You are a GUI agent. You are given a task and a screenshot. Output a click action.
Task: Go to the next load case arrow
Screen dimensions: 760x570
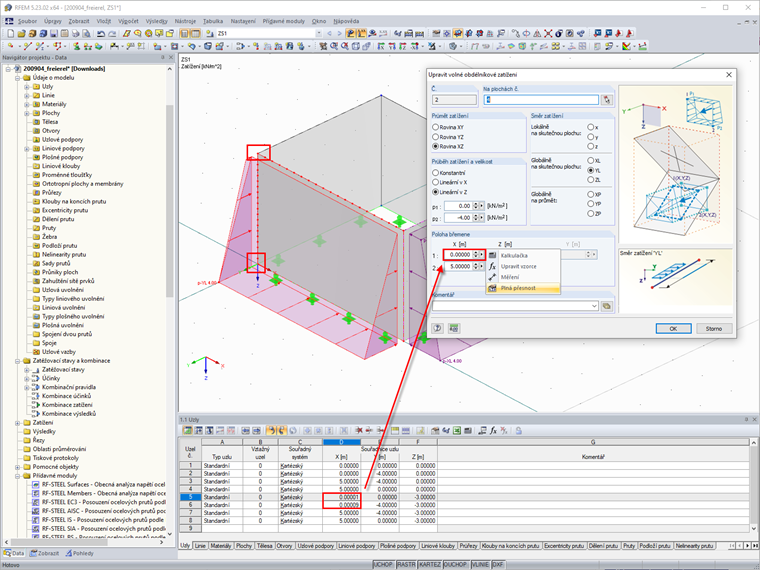[x=339, y=33]
